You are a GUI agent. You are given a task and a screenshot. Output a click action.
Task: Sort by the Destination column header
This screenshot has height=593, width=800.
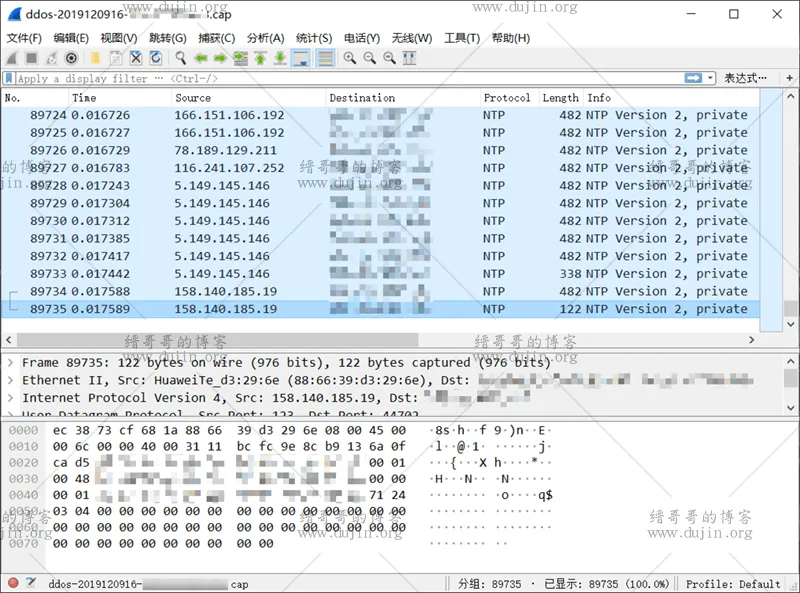click(x=403, y=97)
